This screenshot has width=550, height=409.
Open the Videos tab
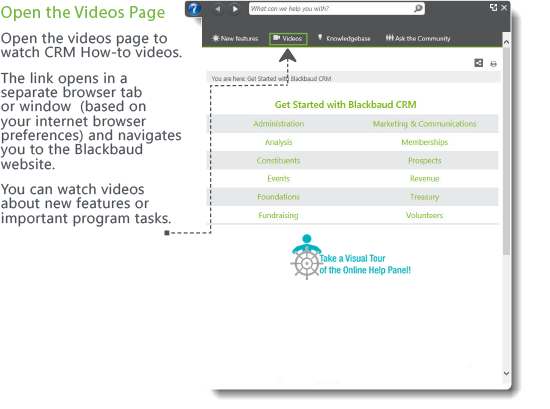(x=288, y=39)
